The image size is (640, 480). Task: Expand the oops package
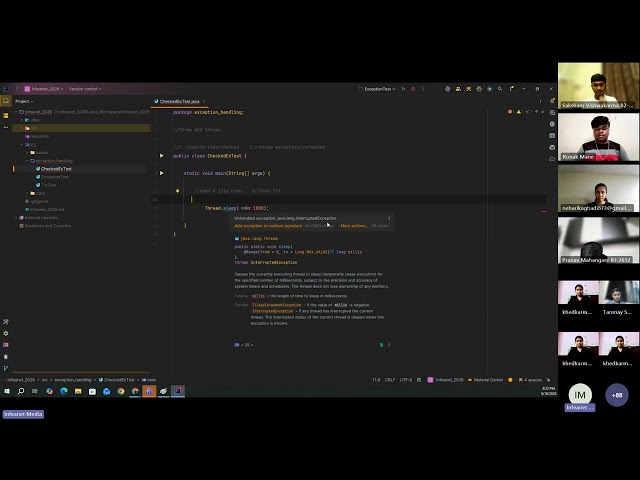pos(27,193)
